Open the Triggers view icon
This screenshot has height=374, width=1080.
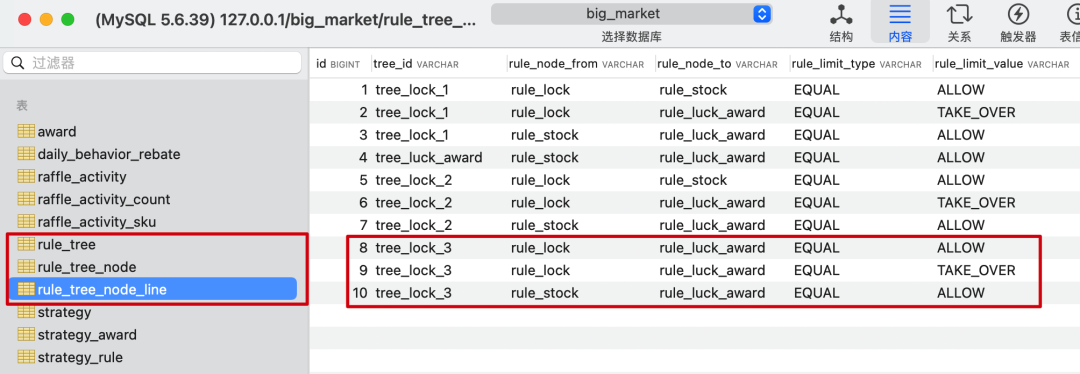click(x=1018, y=14)
